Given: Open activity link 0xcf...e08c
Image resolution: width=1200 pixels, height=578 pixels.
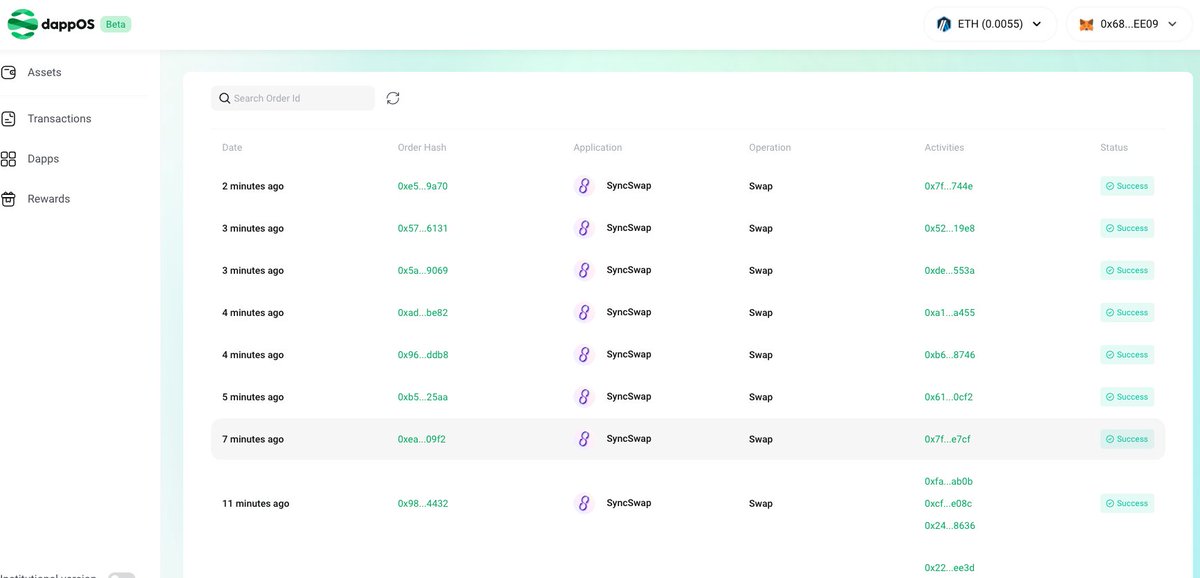Looking at the screenshot, I should (x=949, y=503).
